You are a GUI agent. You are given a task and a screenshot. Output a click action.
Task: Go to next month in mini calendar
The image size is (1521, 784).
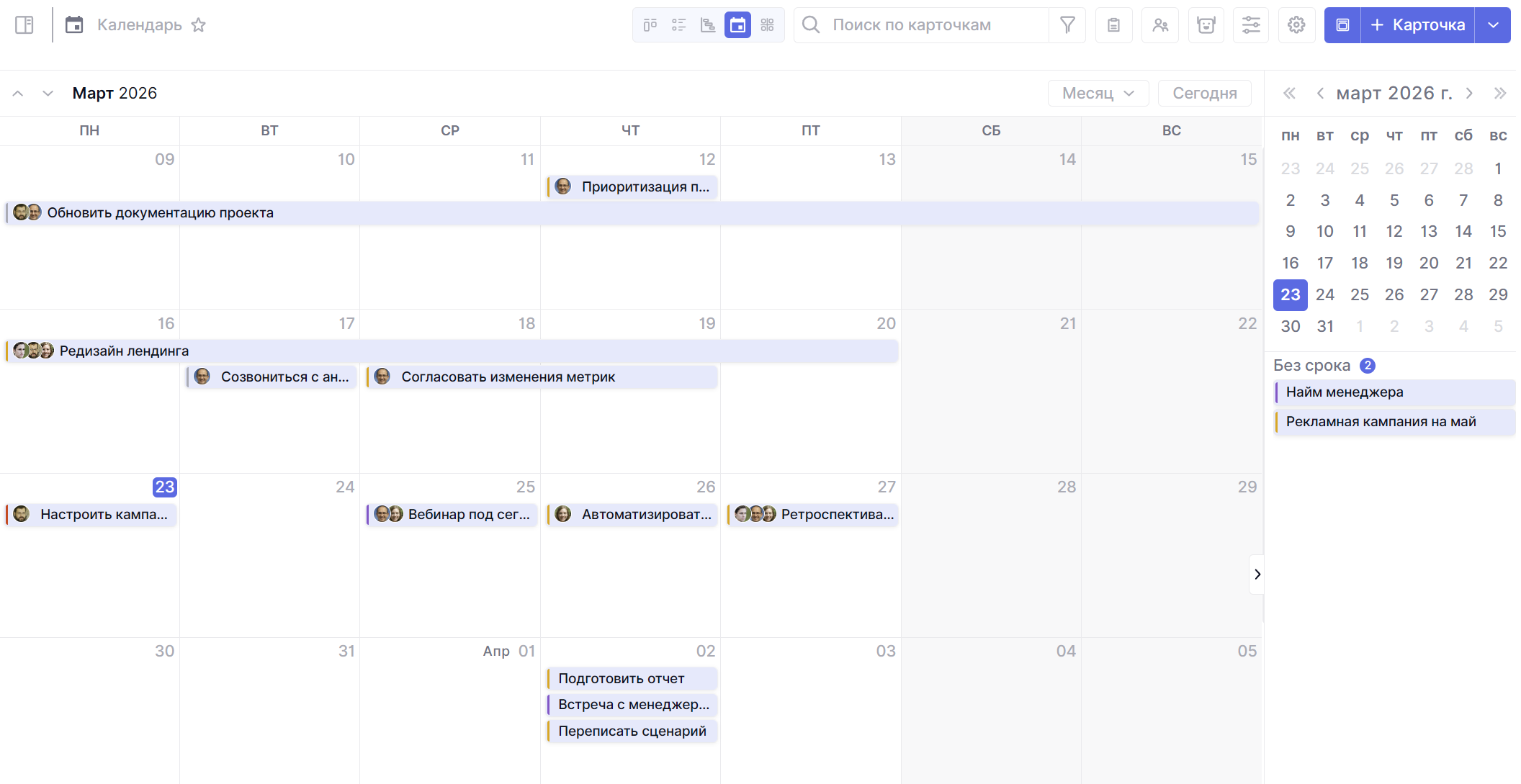coord(1469,93)
